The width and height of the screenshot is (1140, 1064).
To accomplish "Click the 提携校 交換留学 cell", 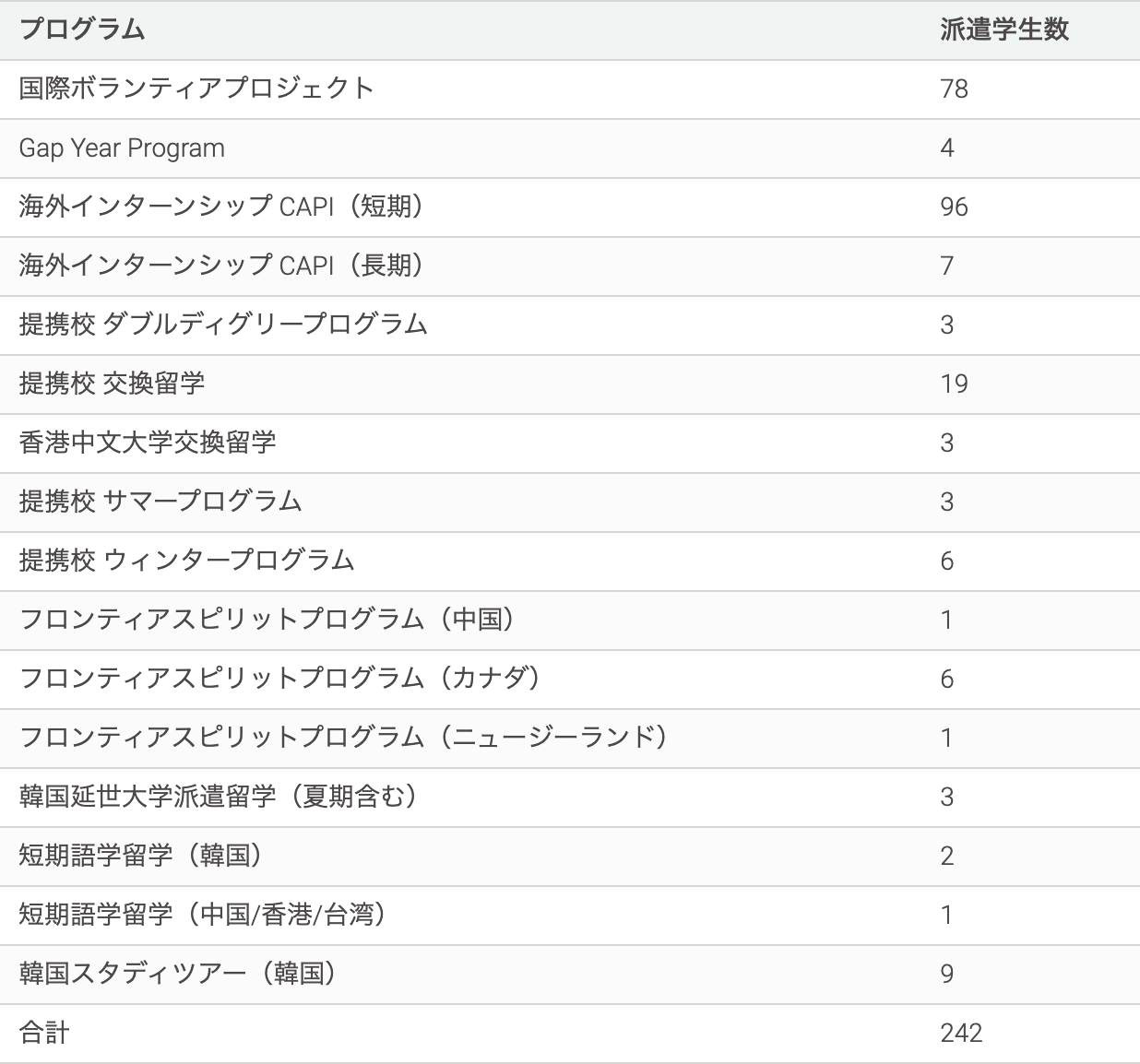I will point(112,384).
